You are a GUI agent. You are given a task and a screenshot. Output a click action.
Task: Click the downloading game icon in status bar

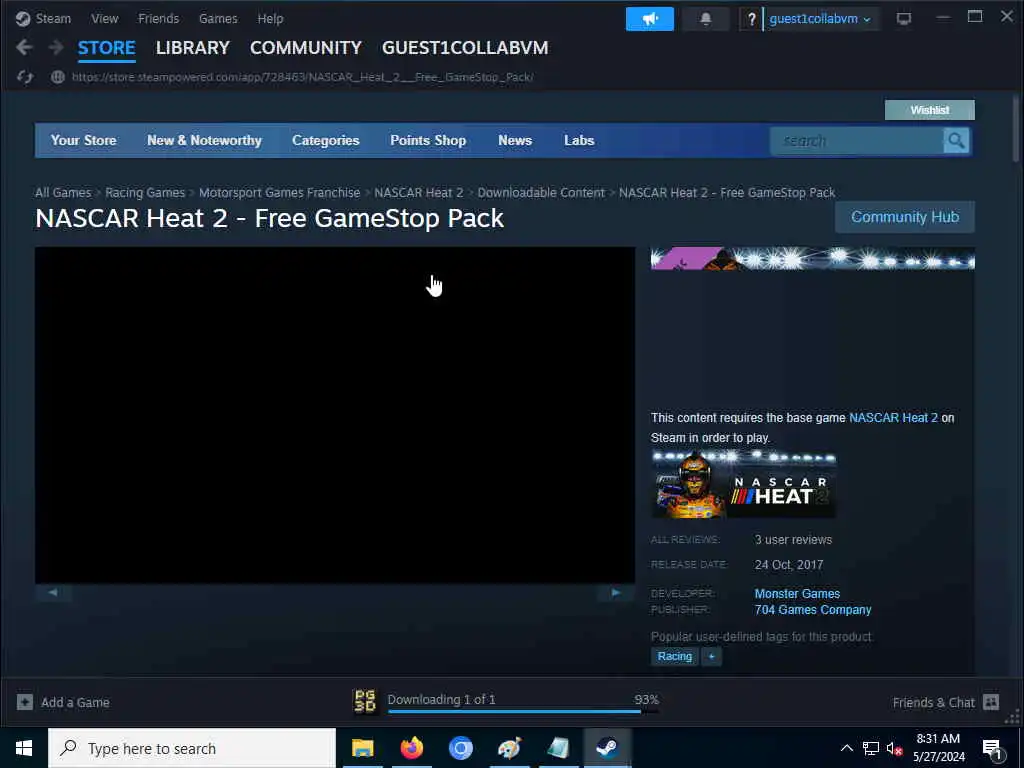click(x=365, y=701)
